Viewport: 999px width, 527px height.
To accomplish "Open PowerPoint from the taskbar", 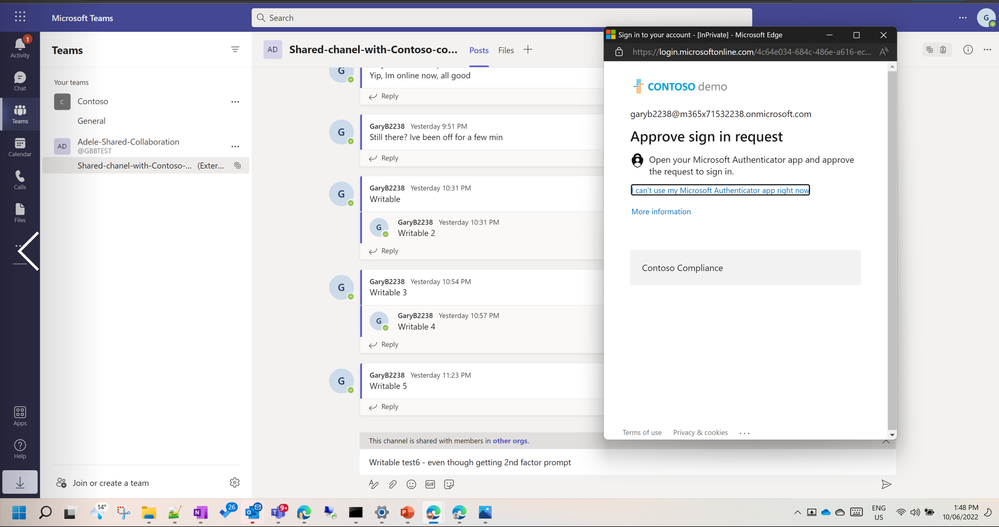I will pos(407,512).
